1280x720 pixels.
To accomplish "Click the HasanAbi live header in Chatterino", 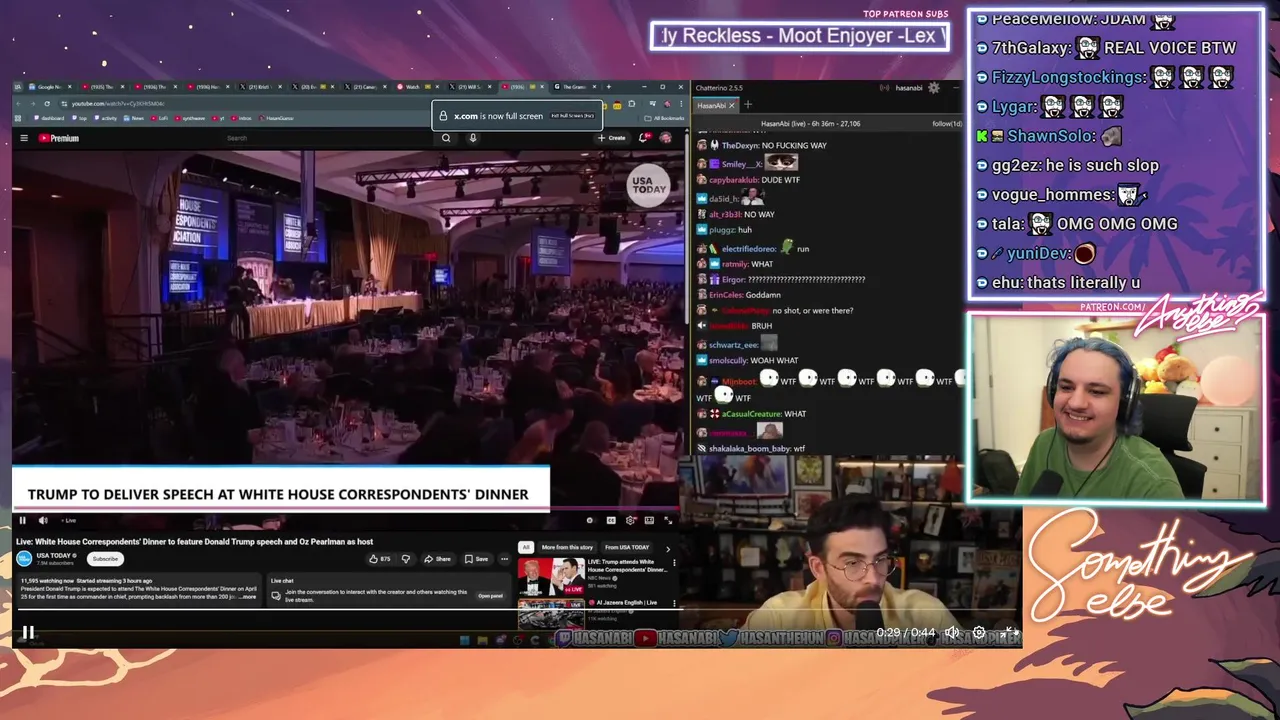I will [x=811, y=123].
